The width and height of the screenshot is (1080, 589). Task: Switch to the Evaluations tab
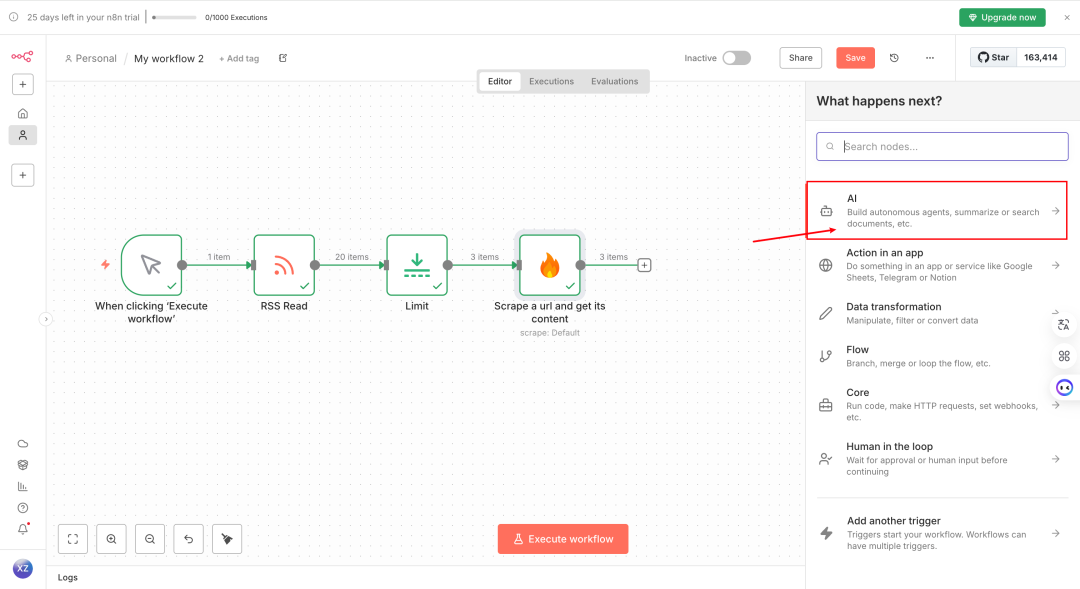(614, 81)
